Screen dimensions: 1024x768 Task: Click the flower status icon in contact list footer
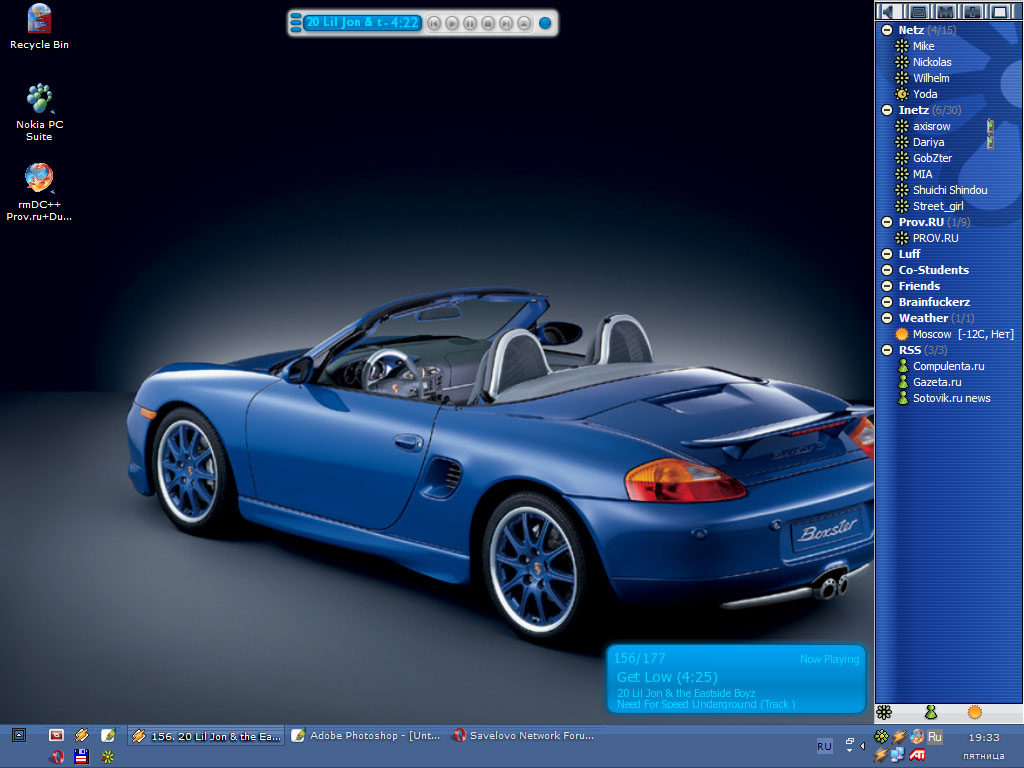tap(884, 712)
